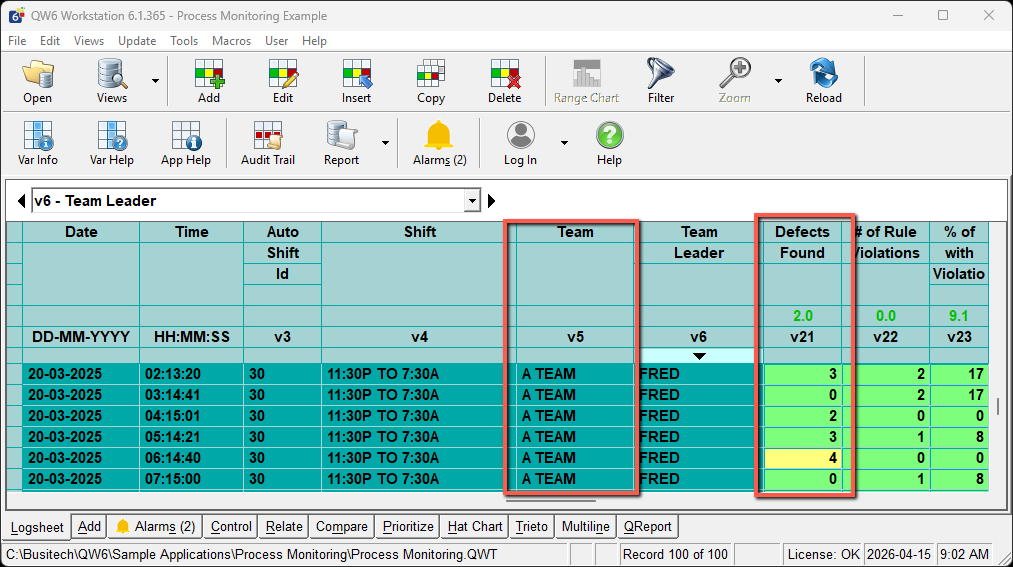Select FRED in the 07:15:00 row

click(x=698, y=479)
